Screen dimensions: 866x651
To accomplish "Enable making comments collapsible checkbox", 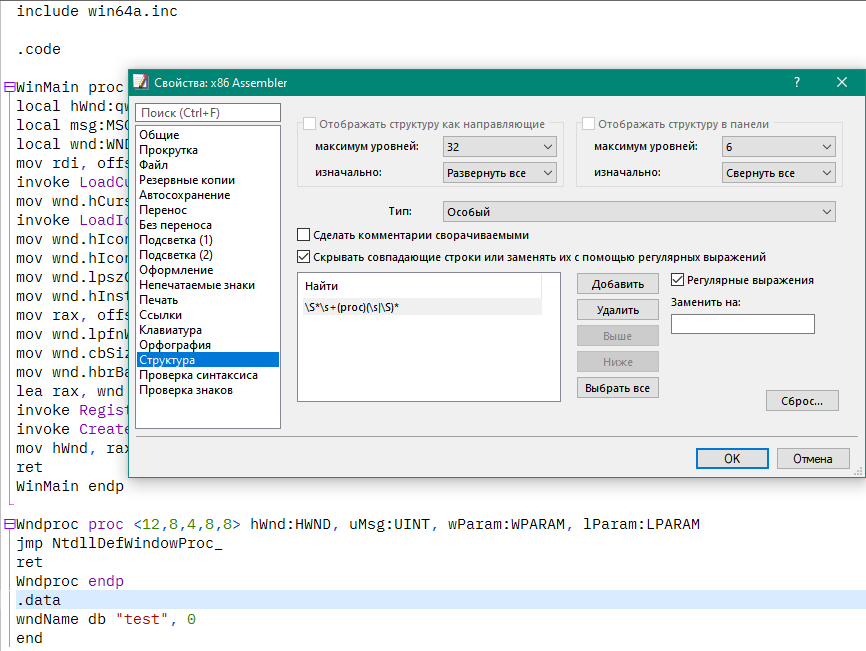I will point(304,235).
